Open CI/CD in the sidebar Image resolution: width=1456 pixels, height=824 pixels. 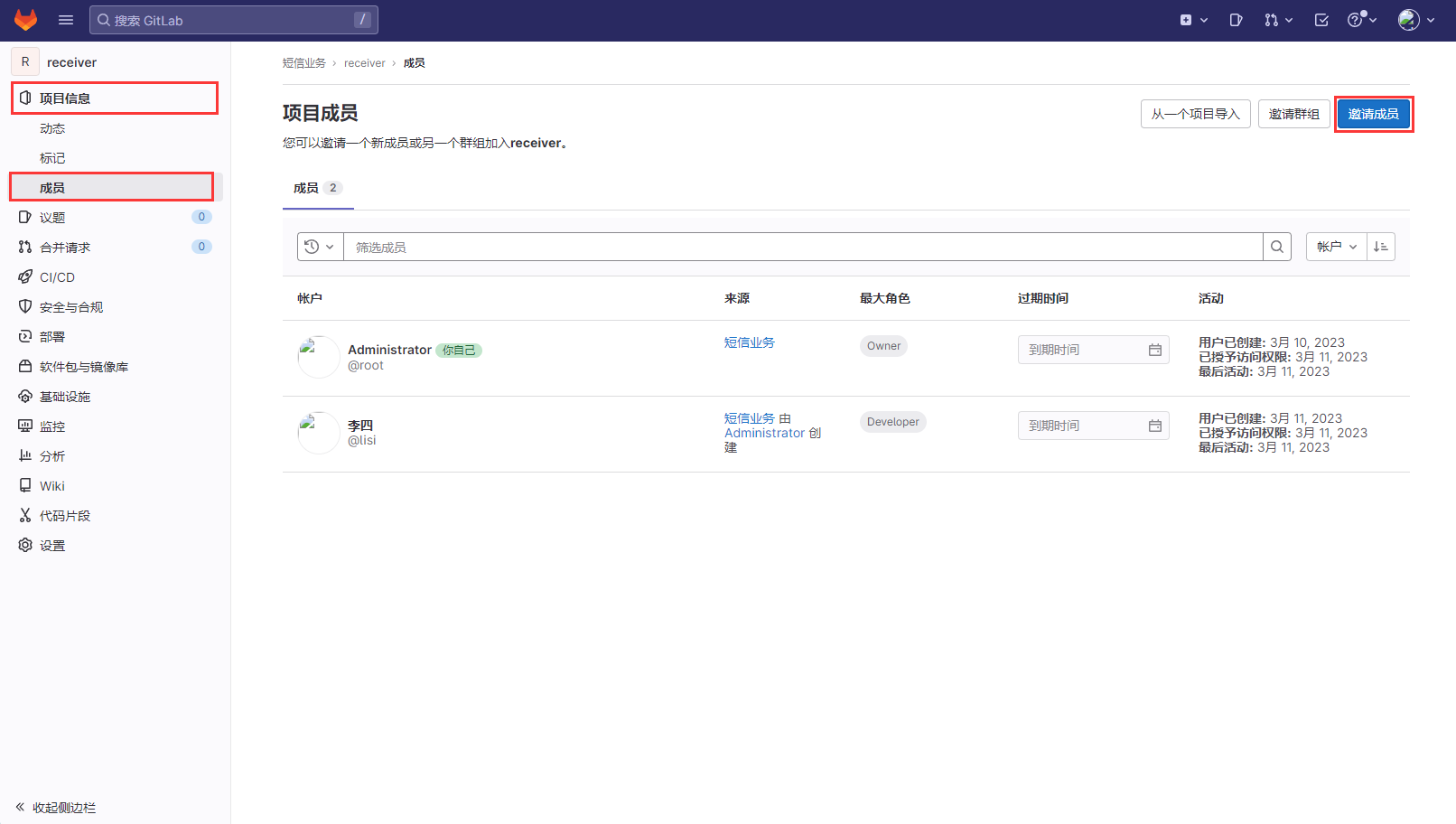[x=57, y=277]
